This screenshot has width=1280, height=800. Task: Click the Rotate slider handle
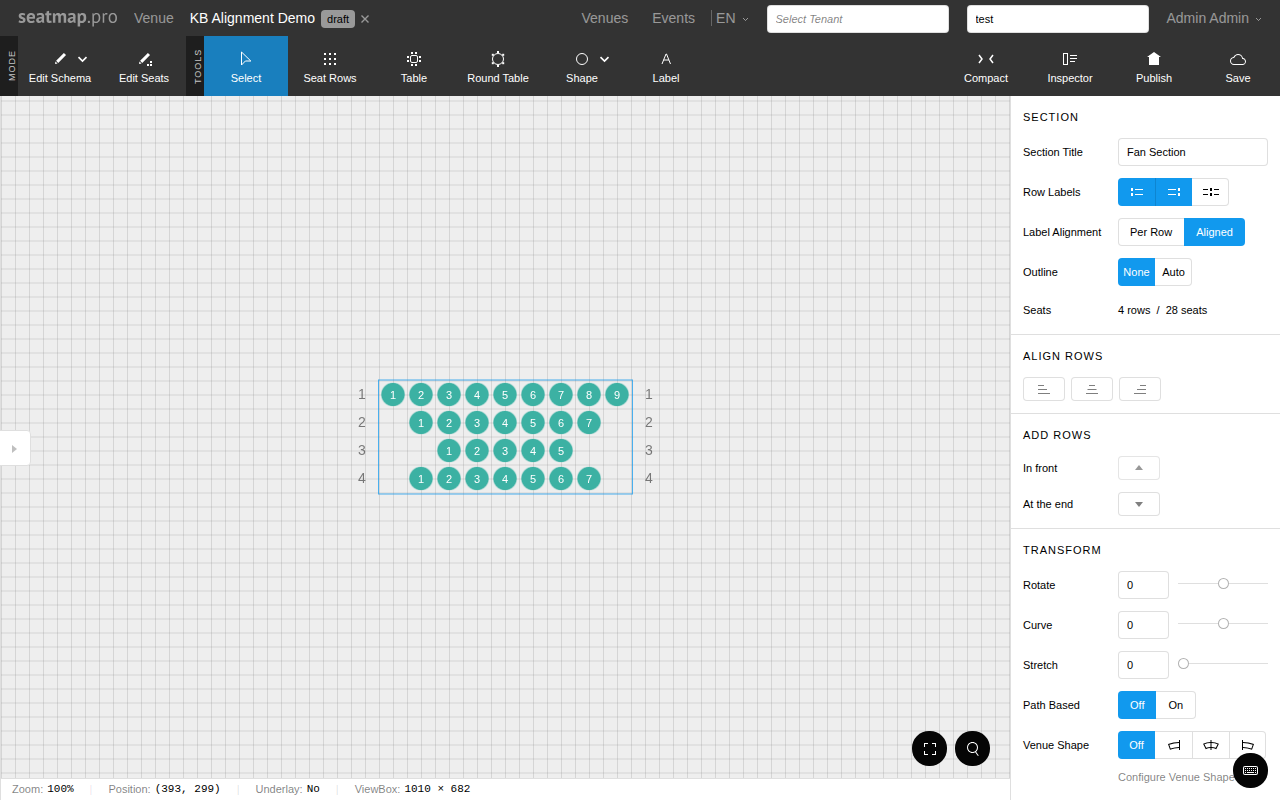1223,584
